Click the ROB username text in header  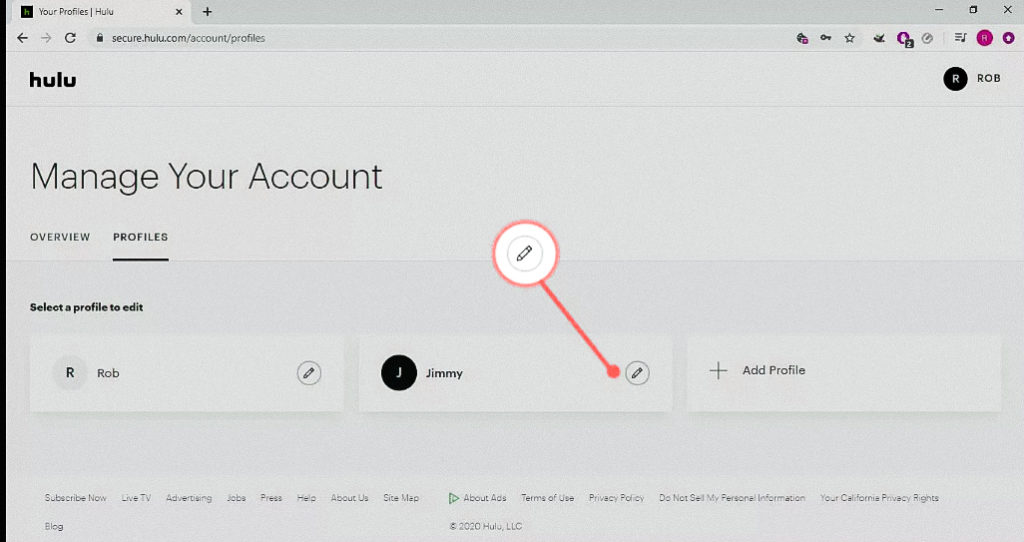[x=988, y=78]
